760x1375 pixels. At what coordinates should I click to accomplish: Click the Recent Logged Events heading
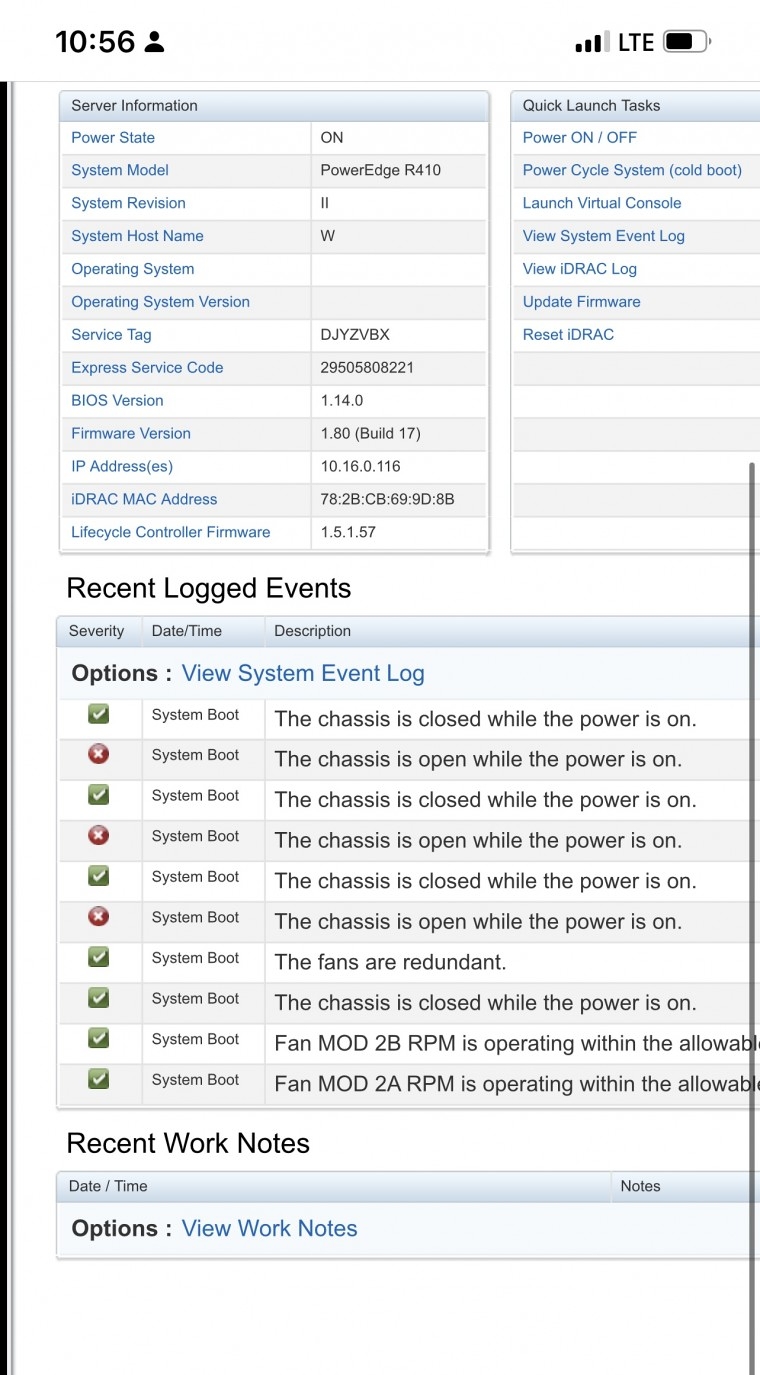click(x=209, y=588)
